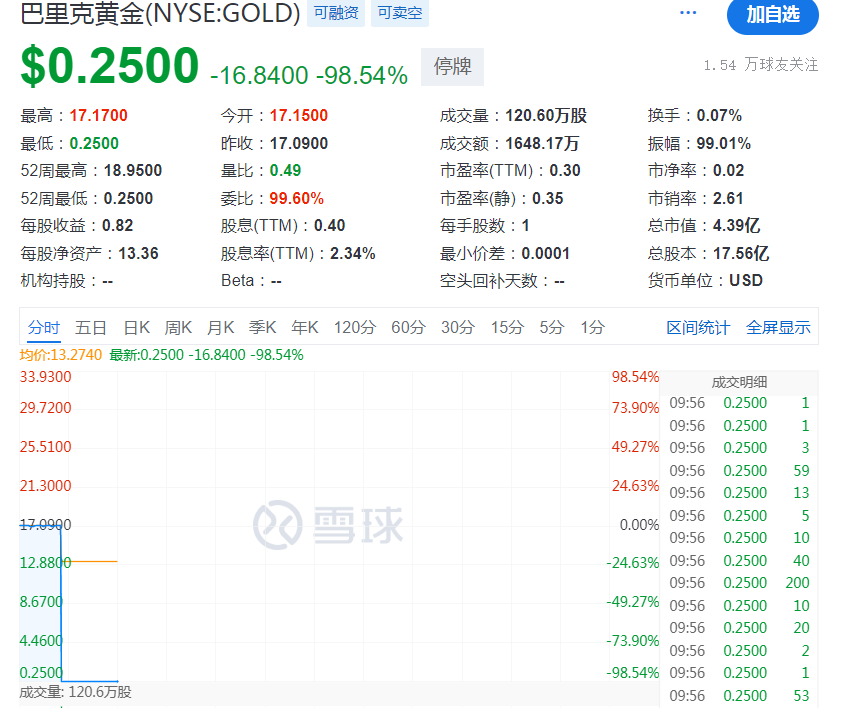The height and width of the screenshot is (708, 850).
Task: Click the 总股本 value 17.56亿
Action: point(741,254)
